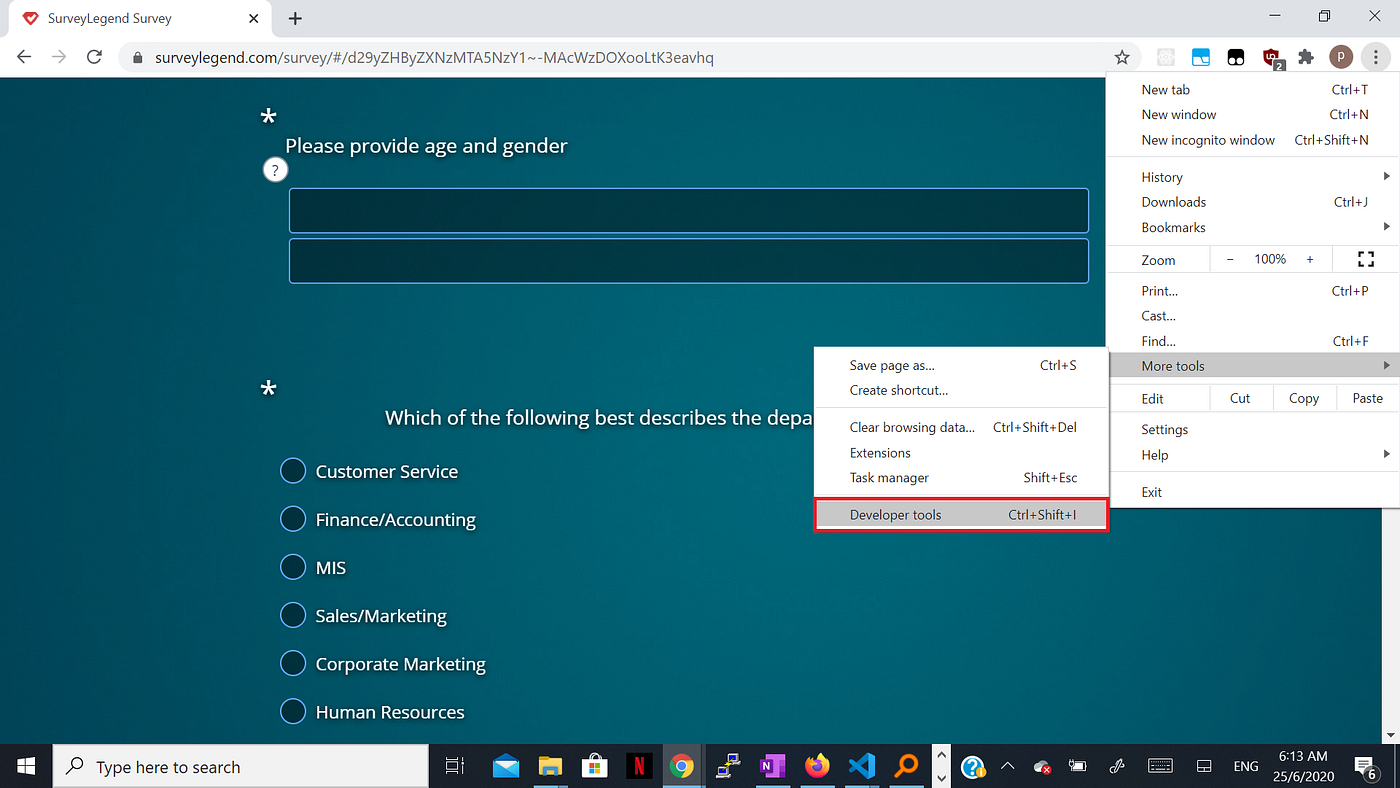Pick Human Resources option
This screenshot has height=788, width=1400.
click(x=293, y=711)
